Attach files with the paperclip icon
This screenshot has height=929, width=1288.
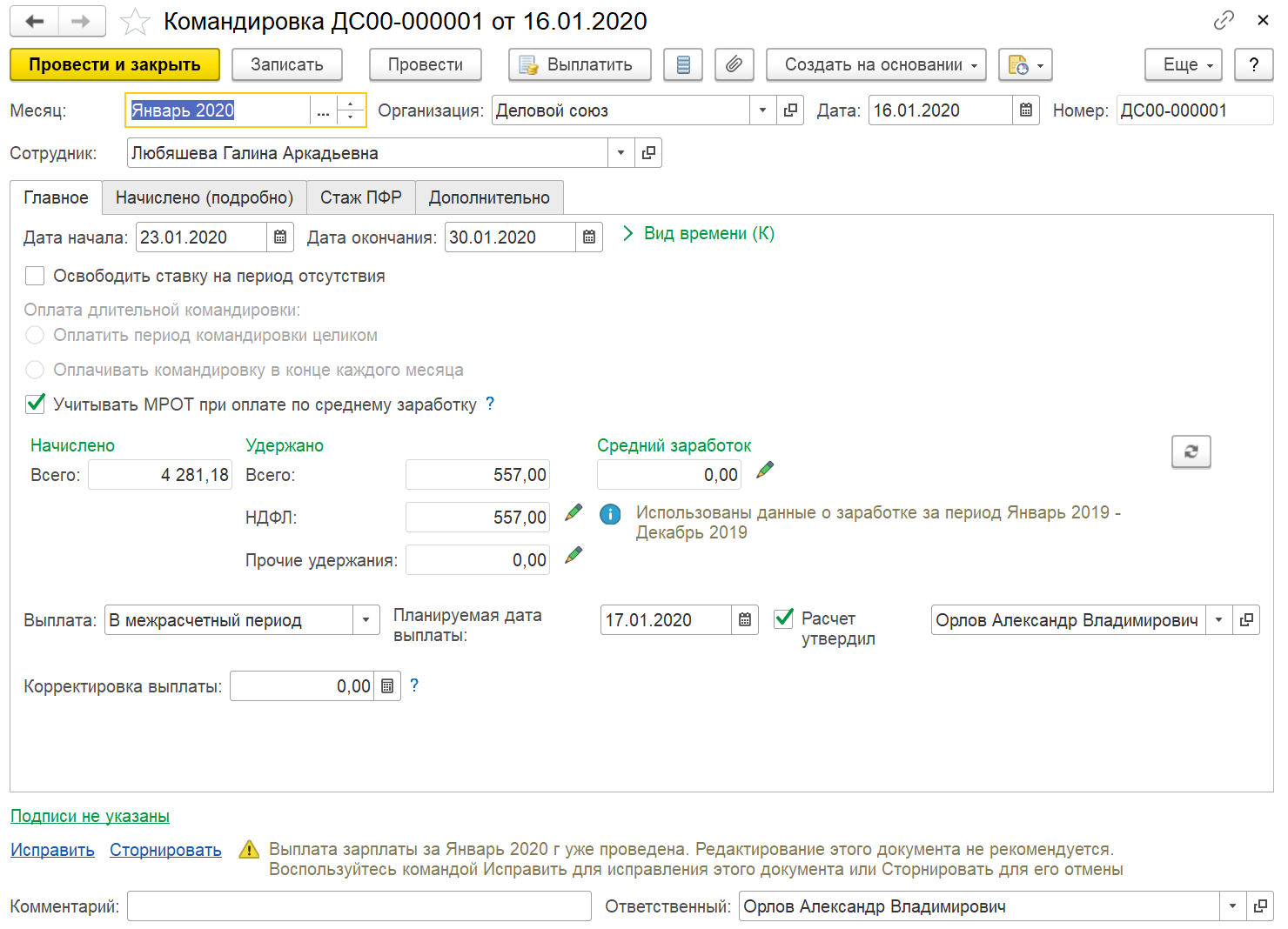click(735, 64)
